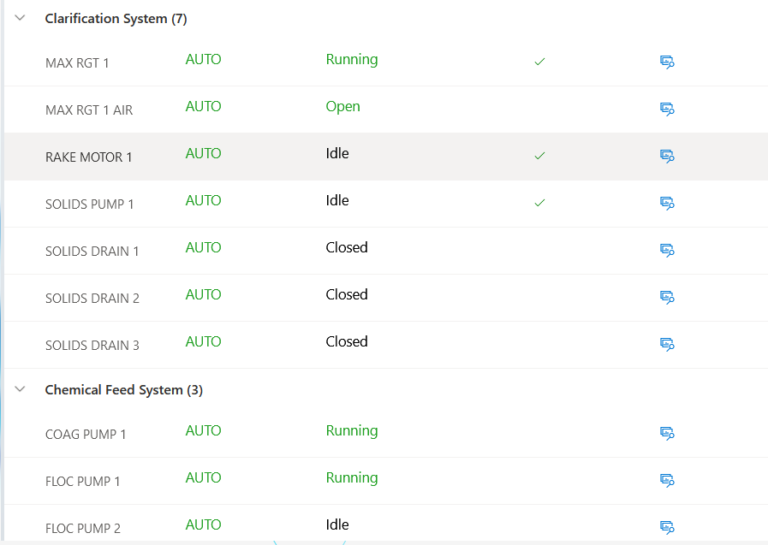Toggle the SOLIDS PUMP 1 checkmark
This screenshot has width=768, height=545.
(539, 203)
